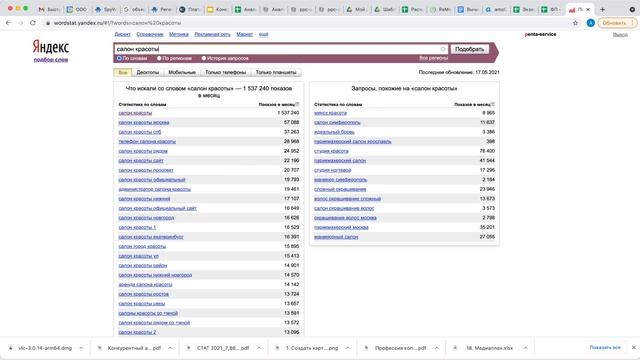This screenshot has height=360, width=640.
Task: Expand options for vlc-3.0.14-arm64.dmg download
Action: [x=81, y=348]
